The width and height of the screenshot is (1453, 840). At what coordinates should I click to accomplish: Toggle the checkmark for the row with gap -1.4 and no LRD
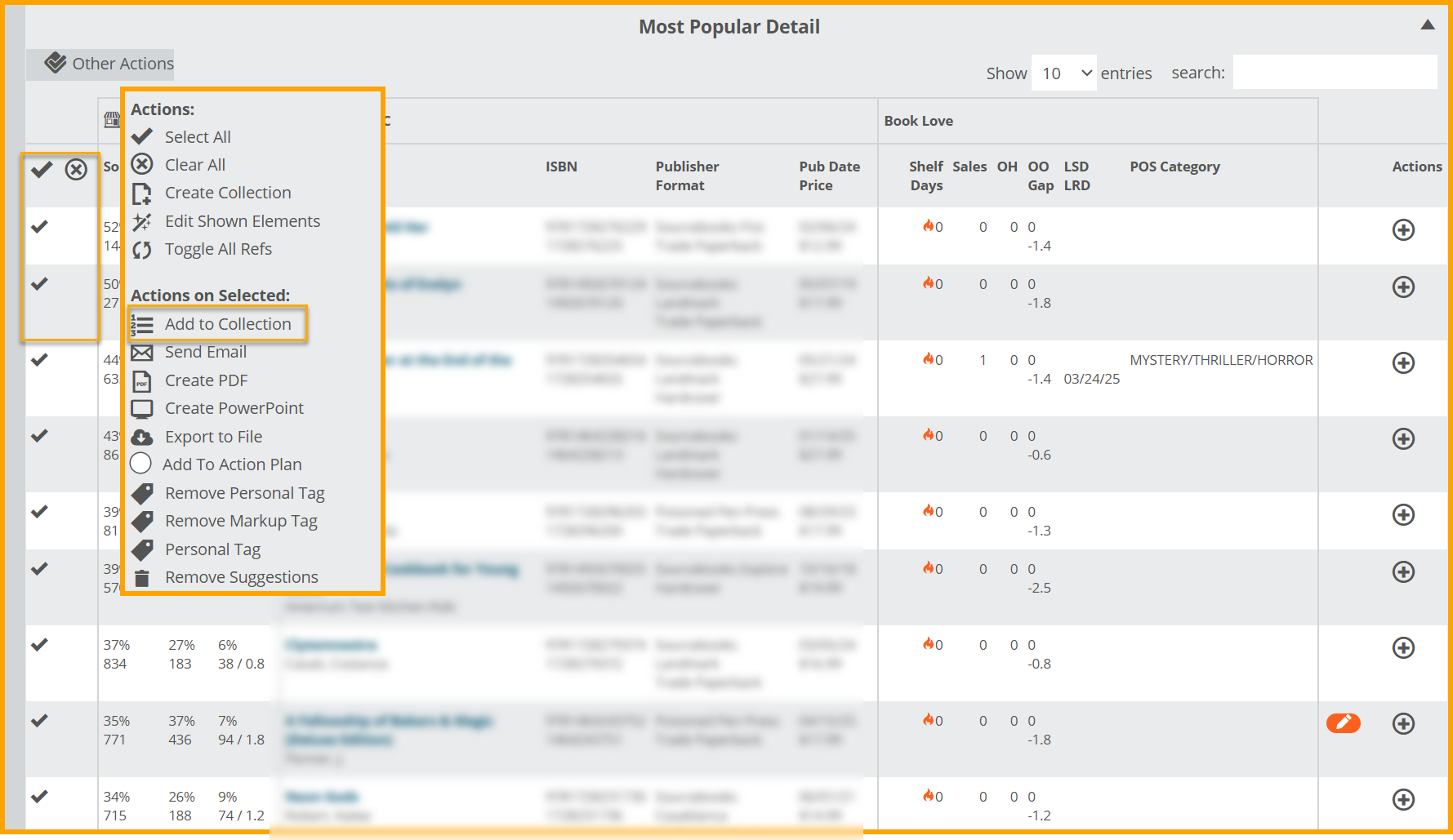pyautogui.click(x=39, y=227)
